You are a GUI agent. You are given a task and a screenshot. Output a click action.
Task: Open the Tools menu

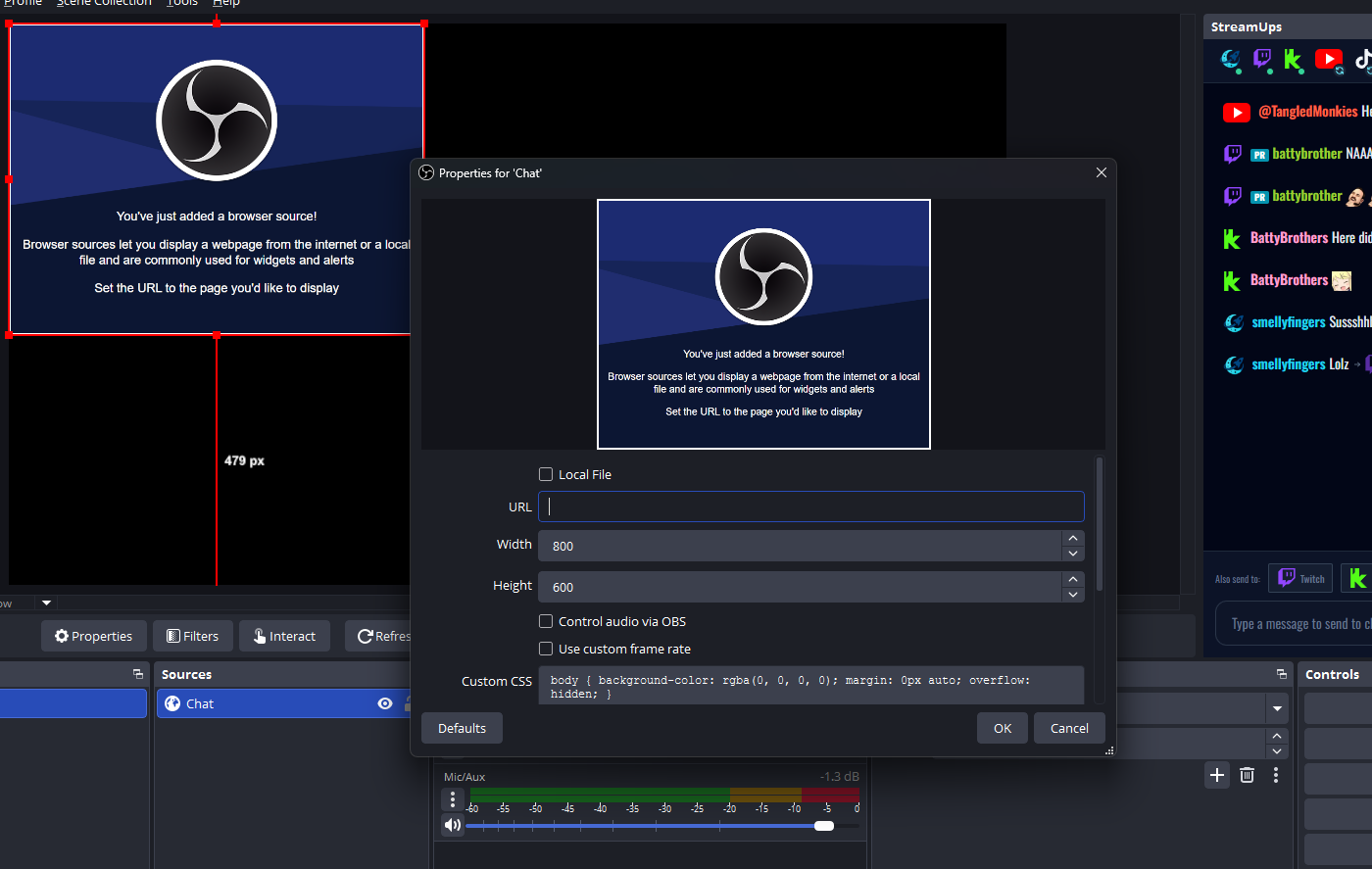[182, 3]
